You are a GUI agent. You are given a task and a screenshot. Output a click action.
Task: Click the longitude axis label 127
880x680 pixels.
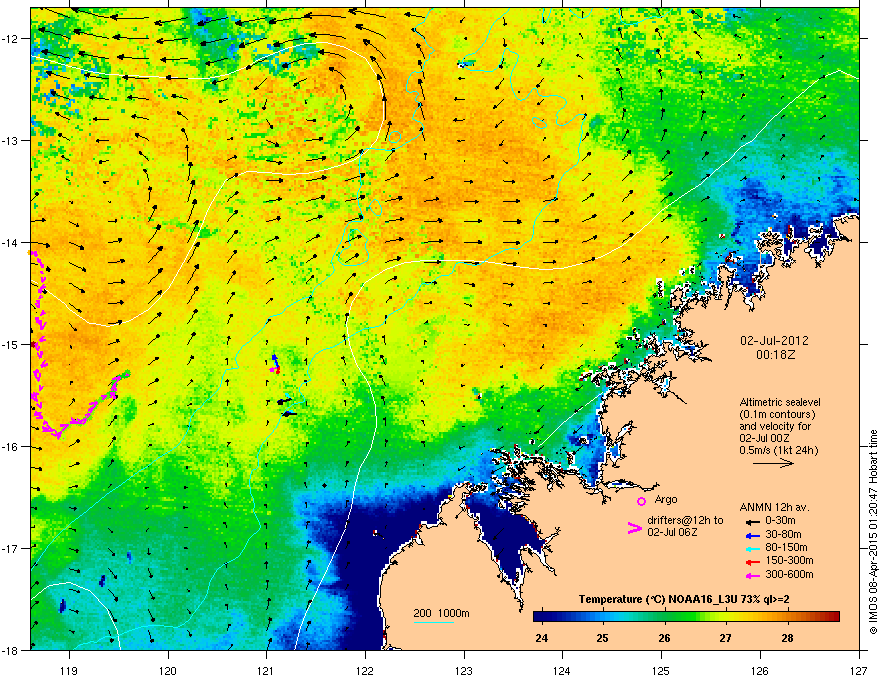[859, 670]
